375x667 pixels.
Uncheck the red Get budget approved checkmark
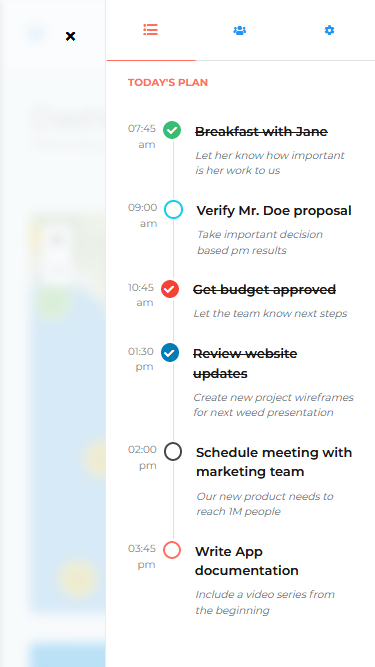170,289
